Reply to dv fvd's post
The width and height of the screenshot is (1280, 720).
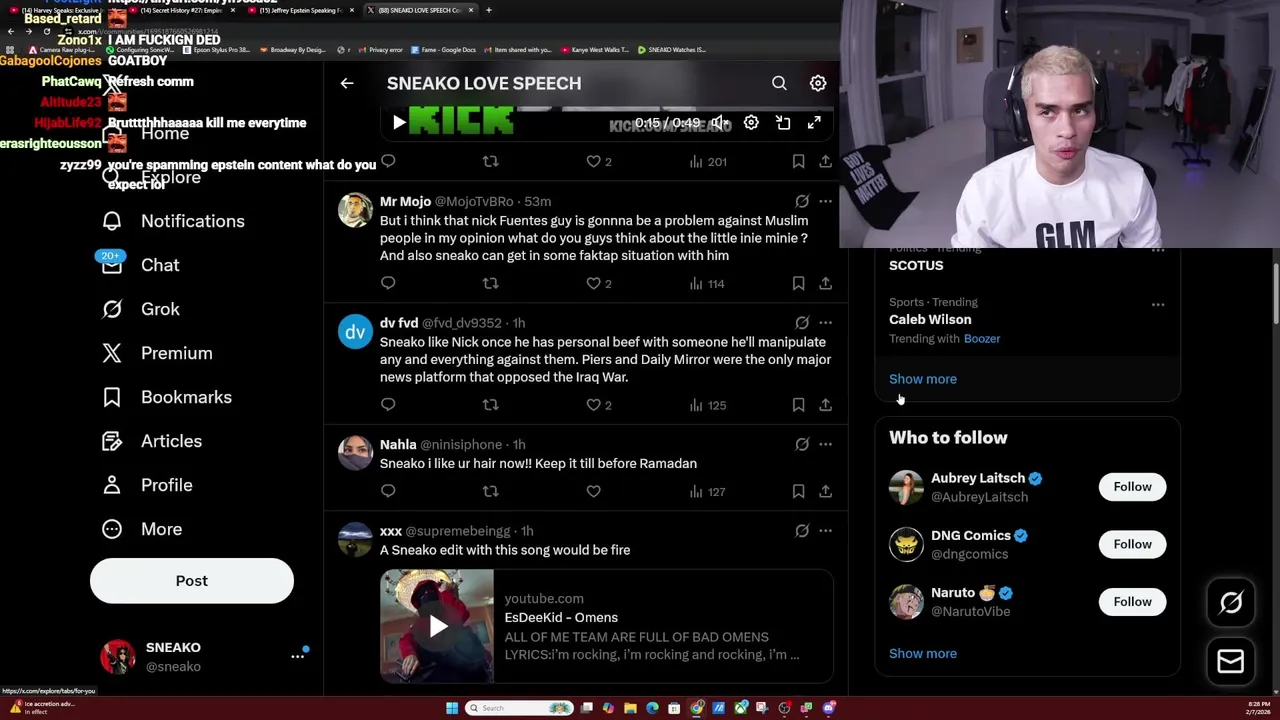click(x=388, y=405)
